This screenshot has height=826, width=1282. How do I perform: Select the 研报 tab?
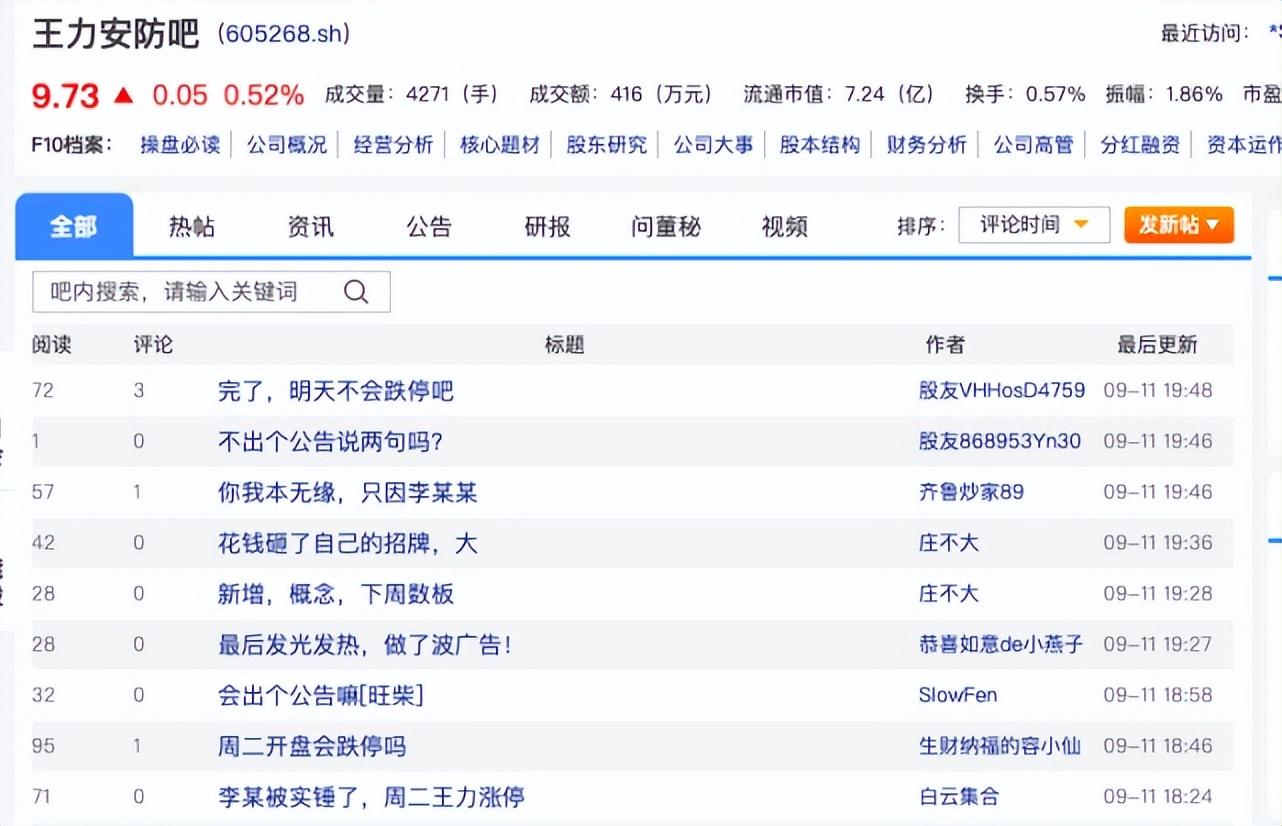[x=547, y=227]
